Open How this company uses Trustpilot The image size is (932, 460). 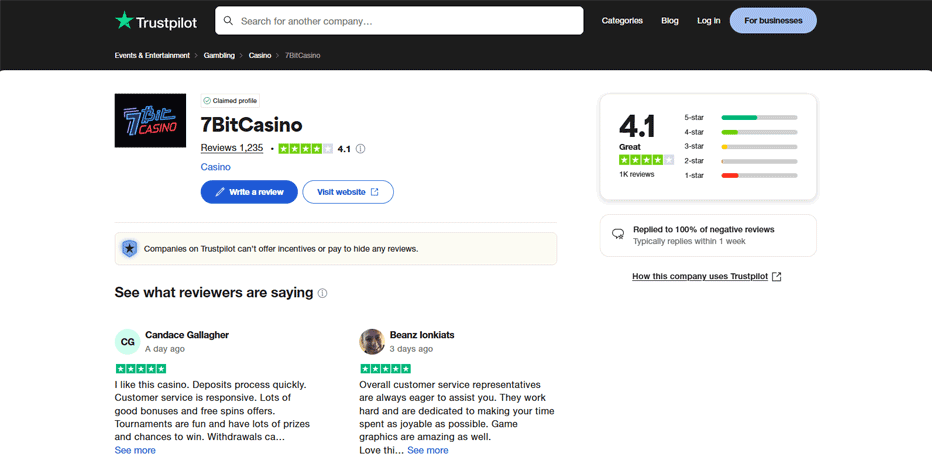(700, 276)
